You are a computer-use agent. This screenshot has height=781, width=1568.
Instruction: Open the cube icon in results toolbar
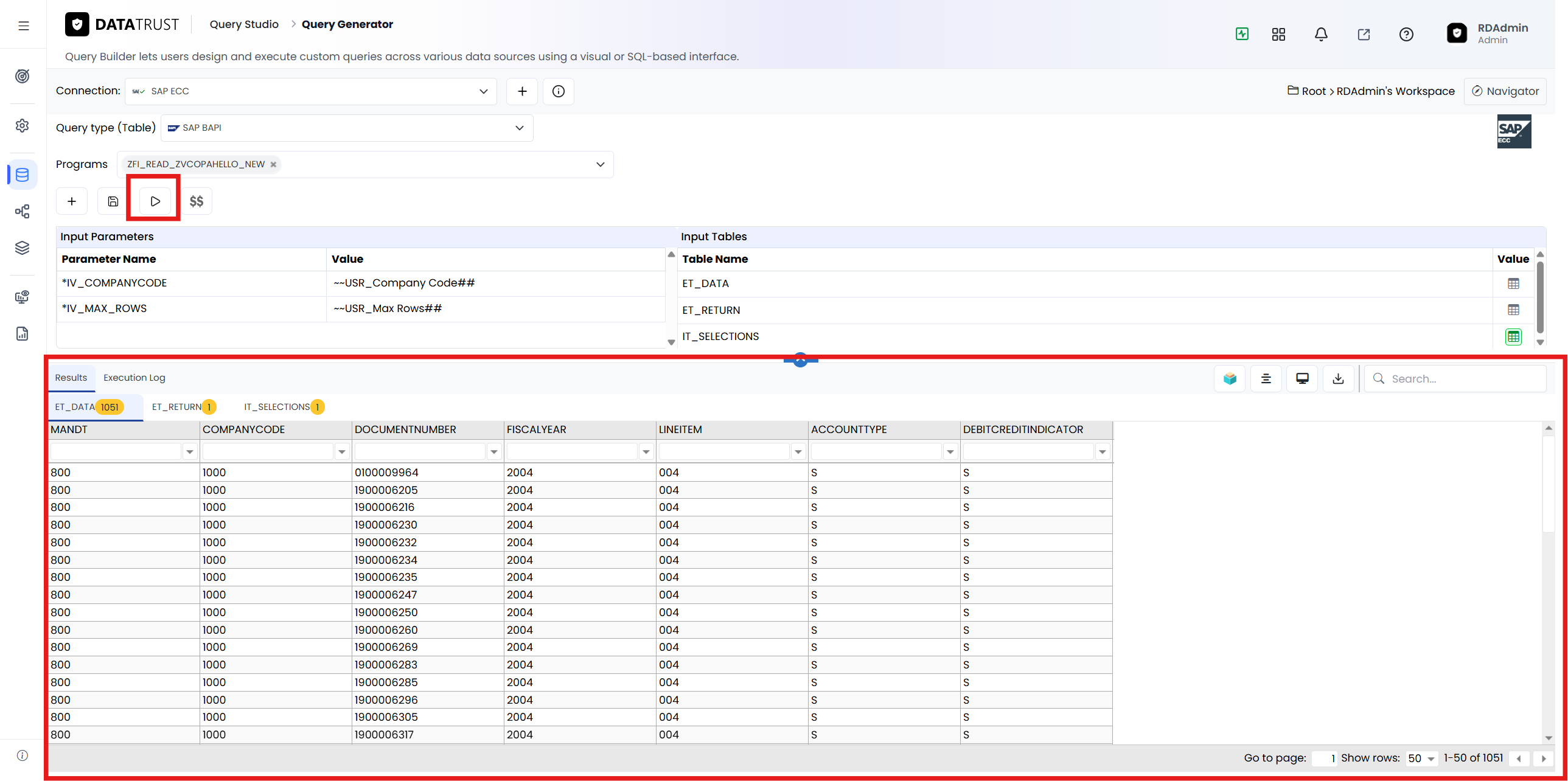pos(1230,378)
